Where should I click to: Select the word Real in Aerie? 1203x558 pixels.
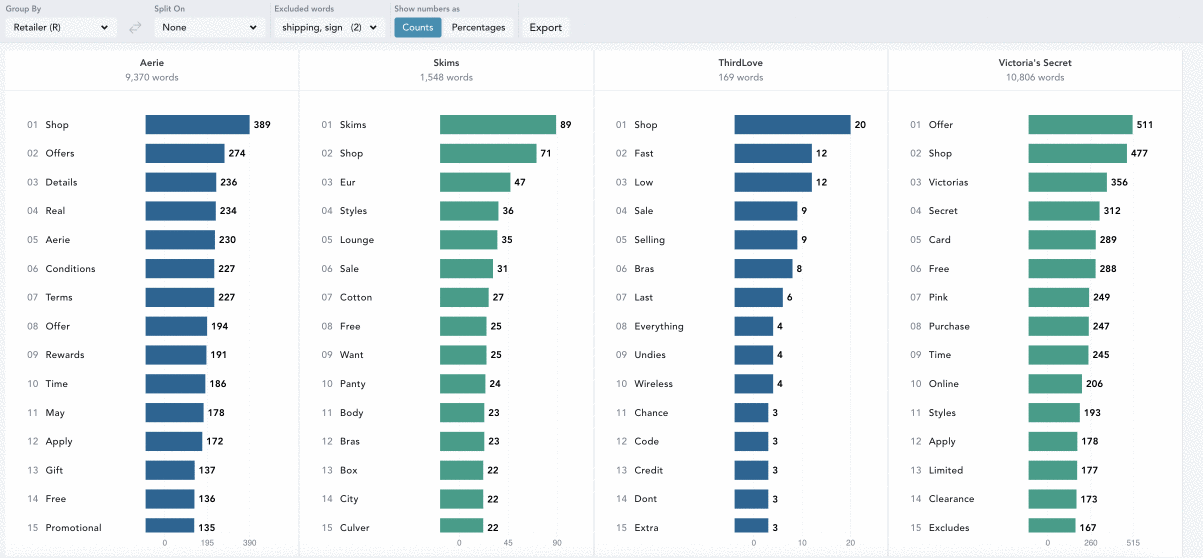[x=55, y=211]
